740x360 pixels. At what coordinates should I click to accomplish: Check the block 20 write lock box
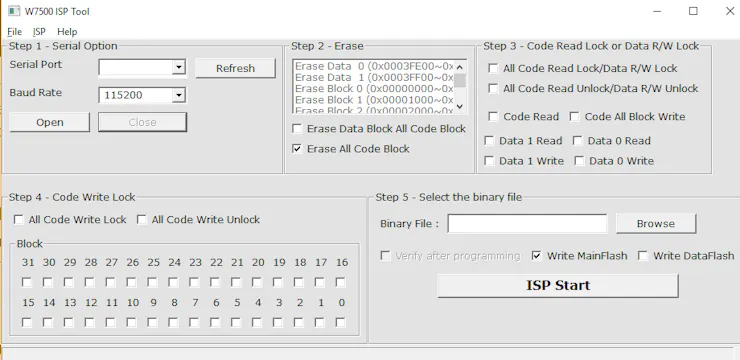257,282
